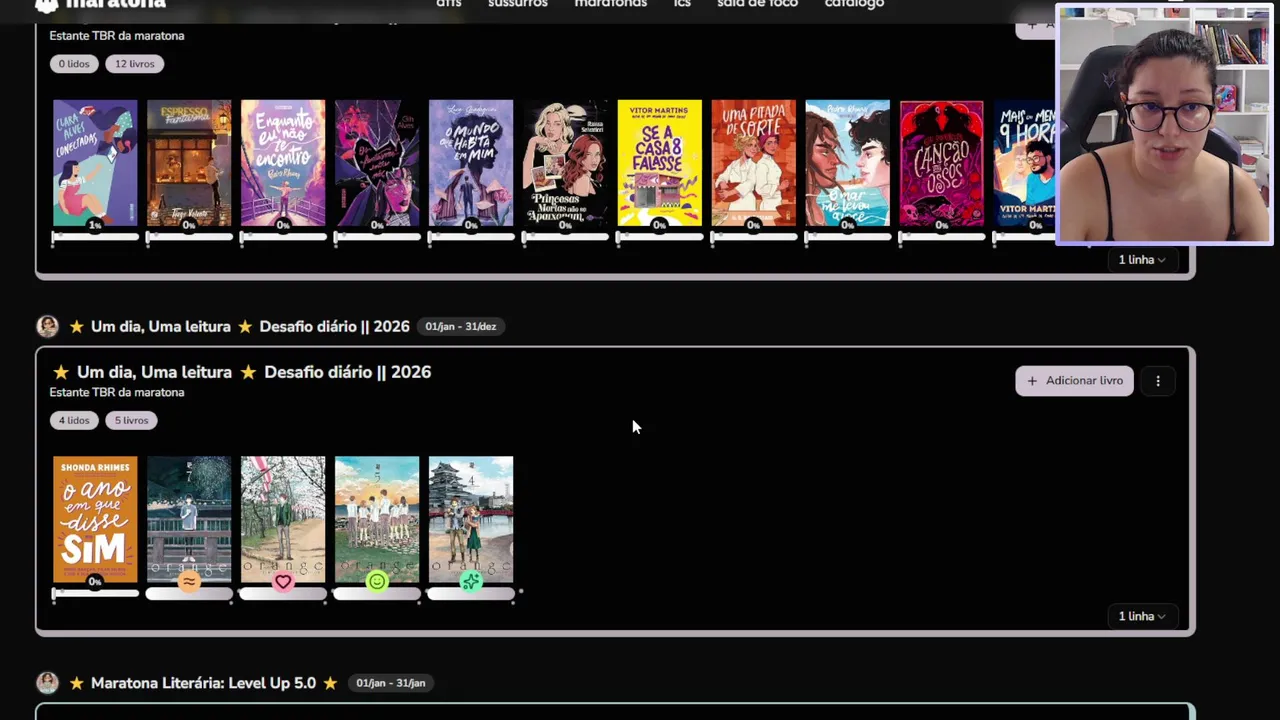This screenshot has height=720, width=1280.
Task: Open the Orange cover with cherry blossoms
Action: pos(283,520)
